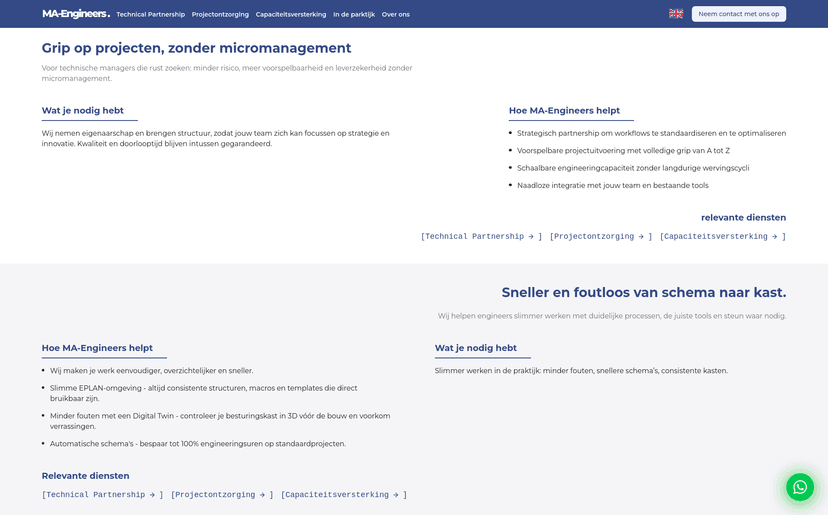
Task: Open the left-aligned [Projectontzorging →] link
Action: [221, 495]
